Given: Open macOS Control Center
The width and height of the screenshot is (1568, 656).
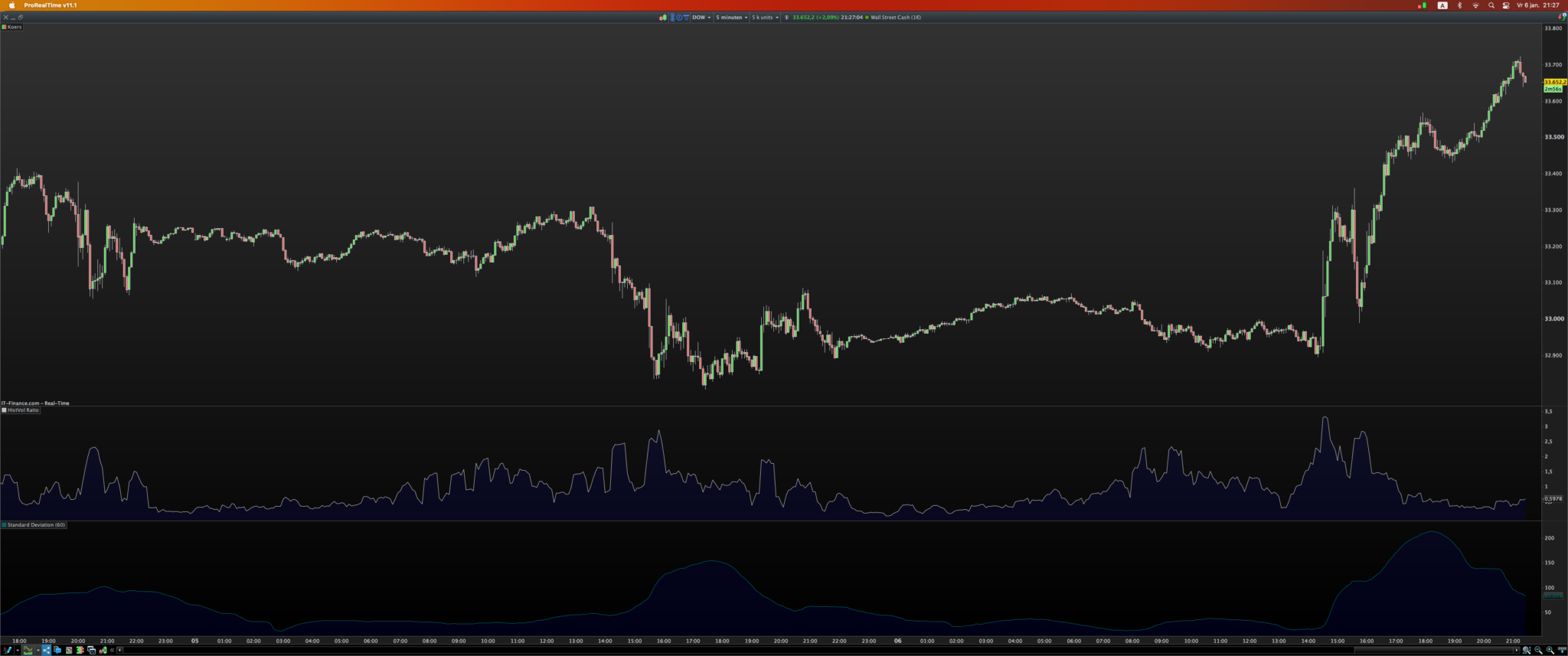Looking at the screenshot, I should coord(1506,5).
